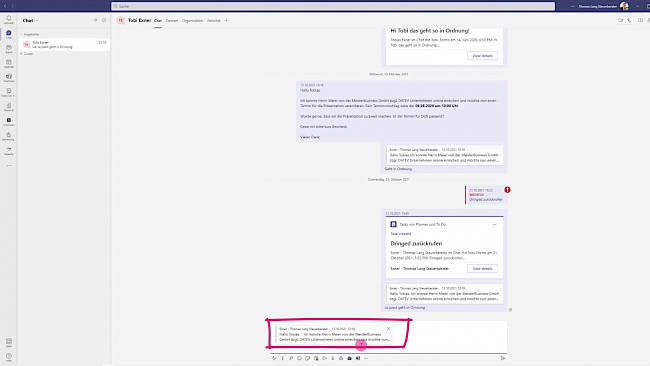650x366 pixels.
Task: Start a new chat
Action: (104, 20)
